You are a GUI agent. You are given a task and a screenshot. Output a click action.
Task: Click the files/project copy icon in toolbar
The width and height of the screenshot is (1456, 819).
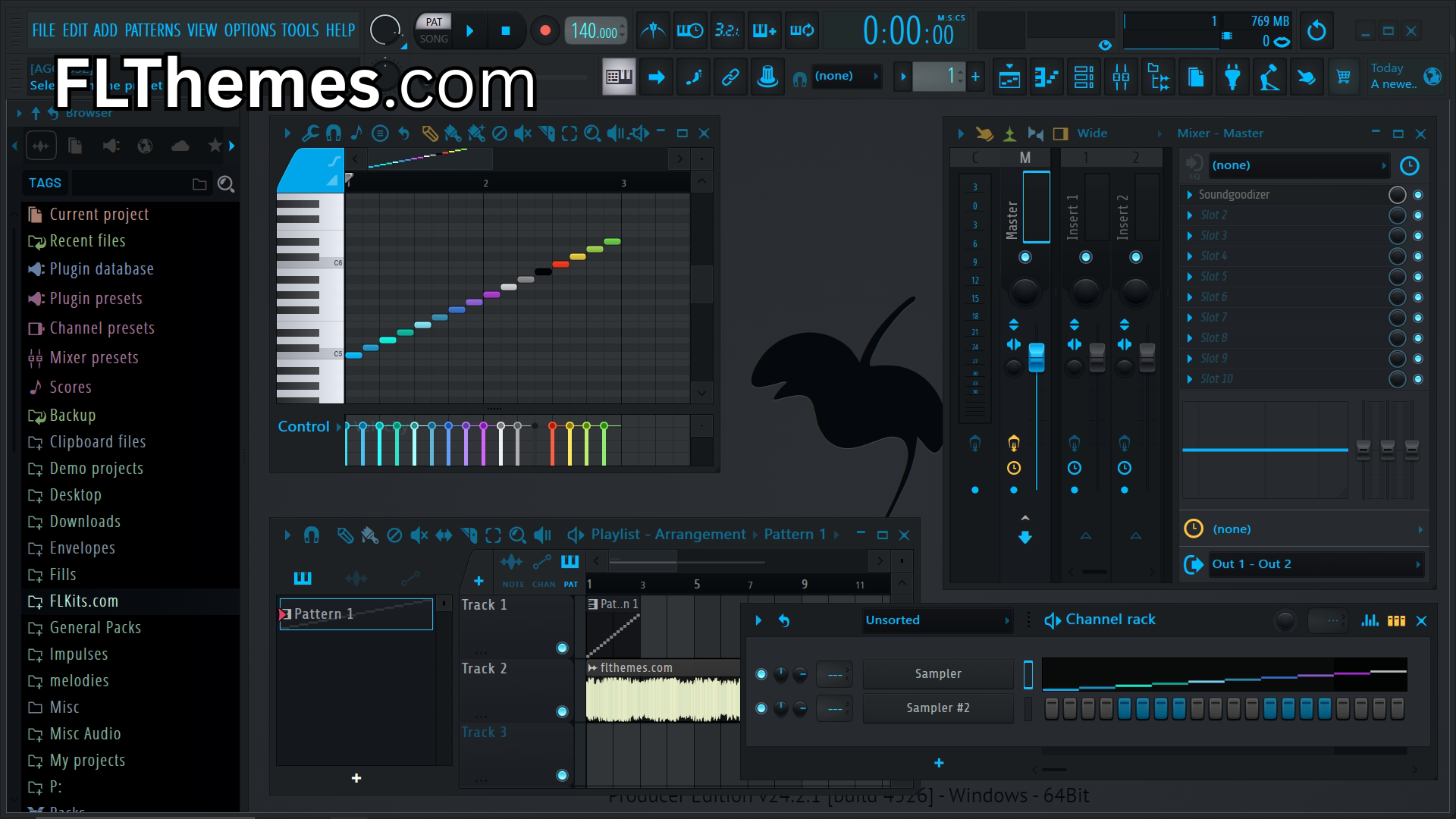pyautogui.click(x=1195, y=77)
